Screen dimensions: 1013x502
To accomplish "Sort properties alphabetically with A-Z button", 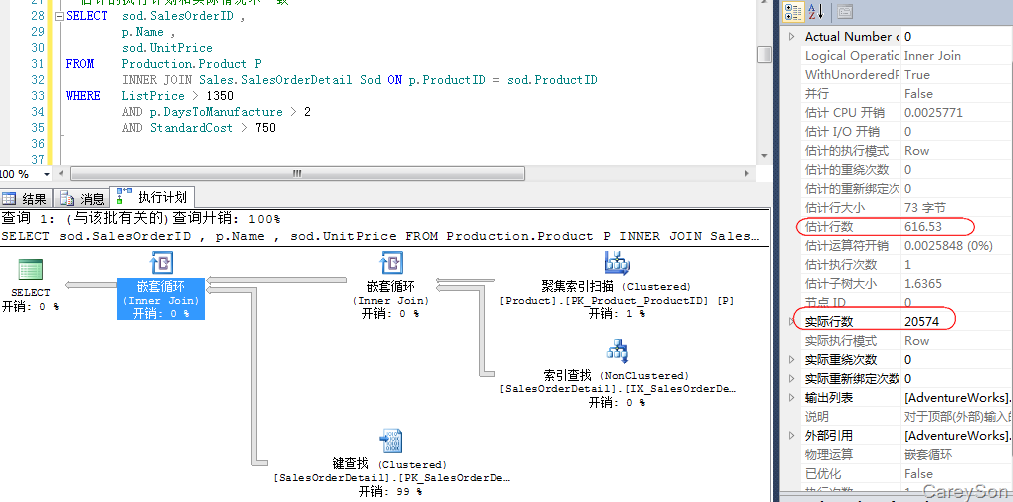I will click(x=816, y=12).
